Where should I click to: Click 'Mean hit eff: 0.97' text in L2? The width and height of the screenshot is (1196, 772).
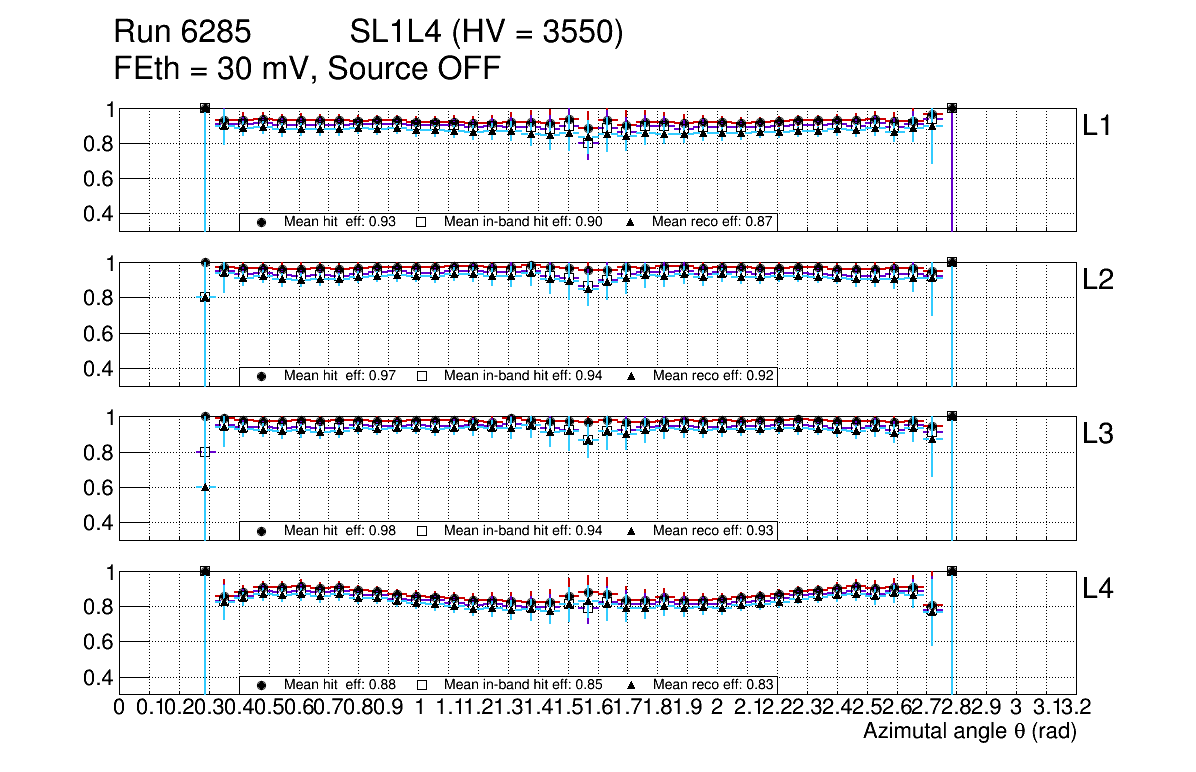tap(340, 376)
